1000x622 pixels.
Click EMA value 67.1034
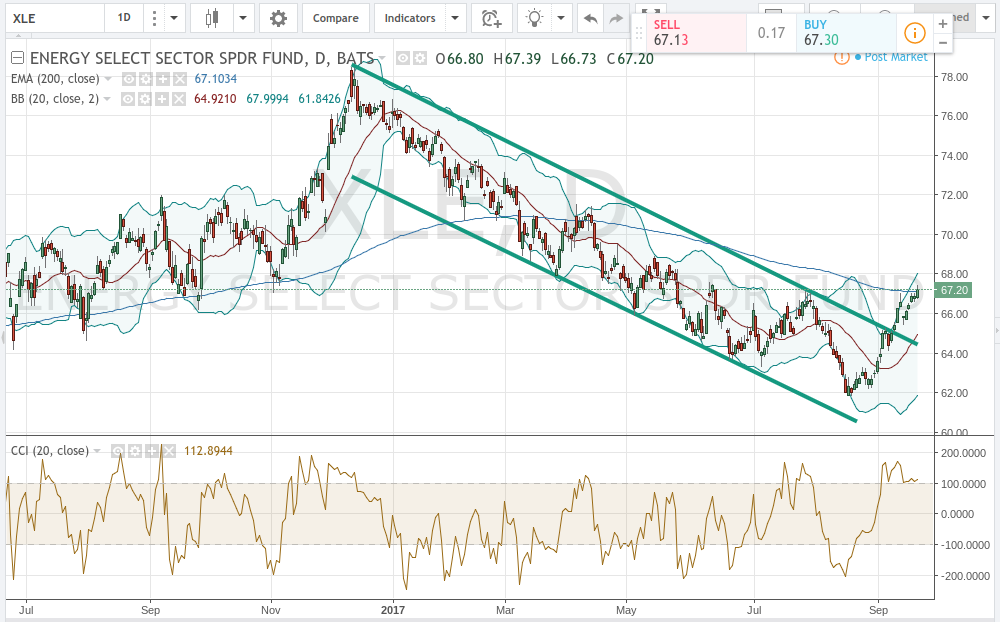pos(216,79)
